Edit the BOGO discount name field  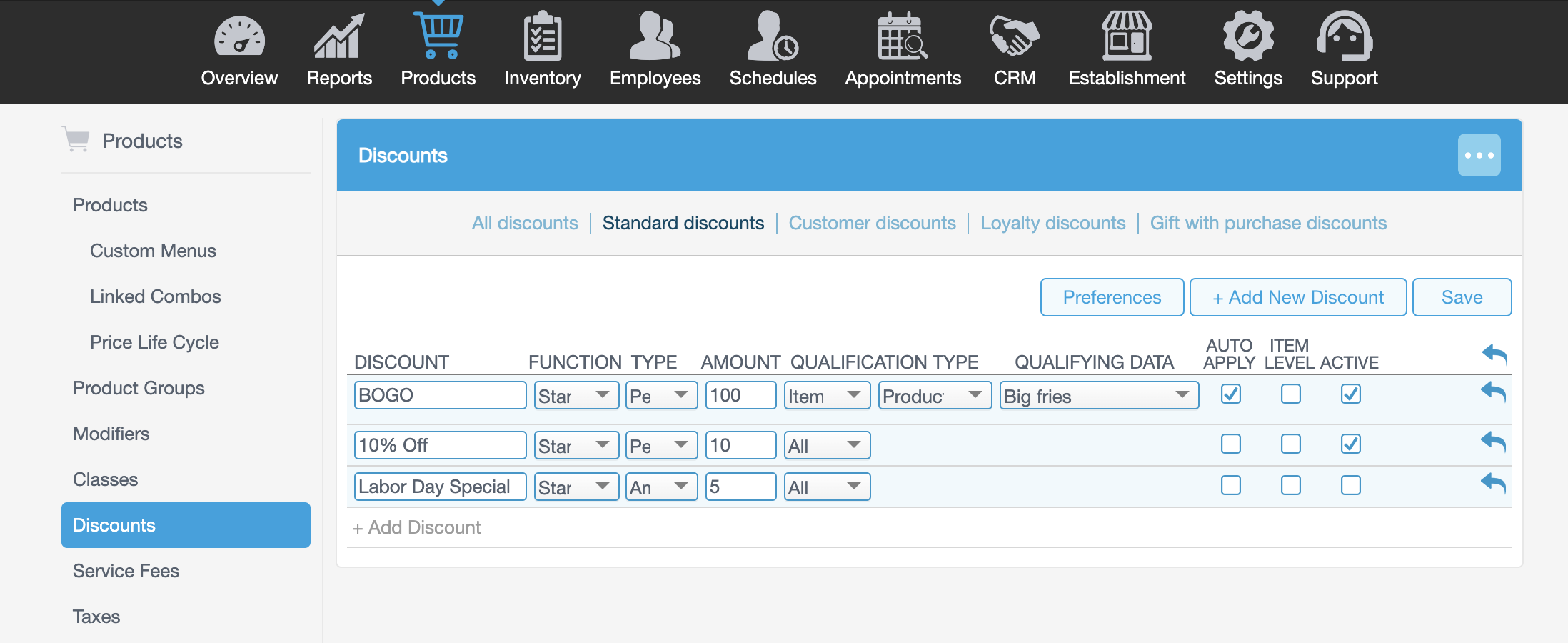tap(440, 394)
